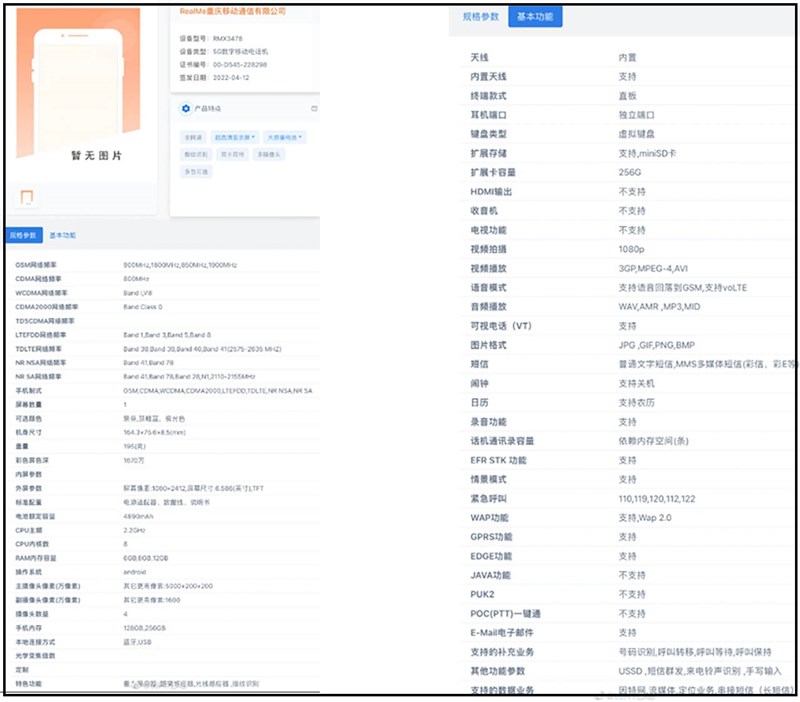Select 3GP,MPEG-4,AVI video playback value
The height and width of the screenshot is (702, 800).
point(653,268)
